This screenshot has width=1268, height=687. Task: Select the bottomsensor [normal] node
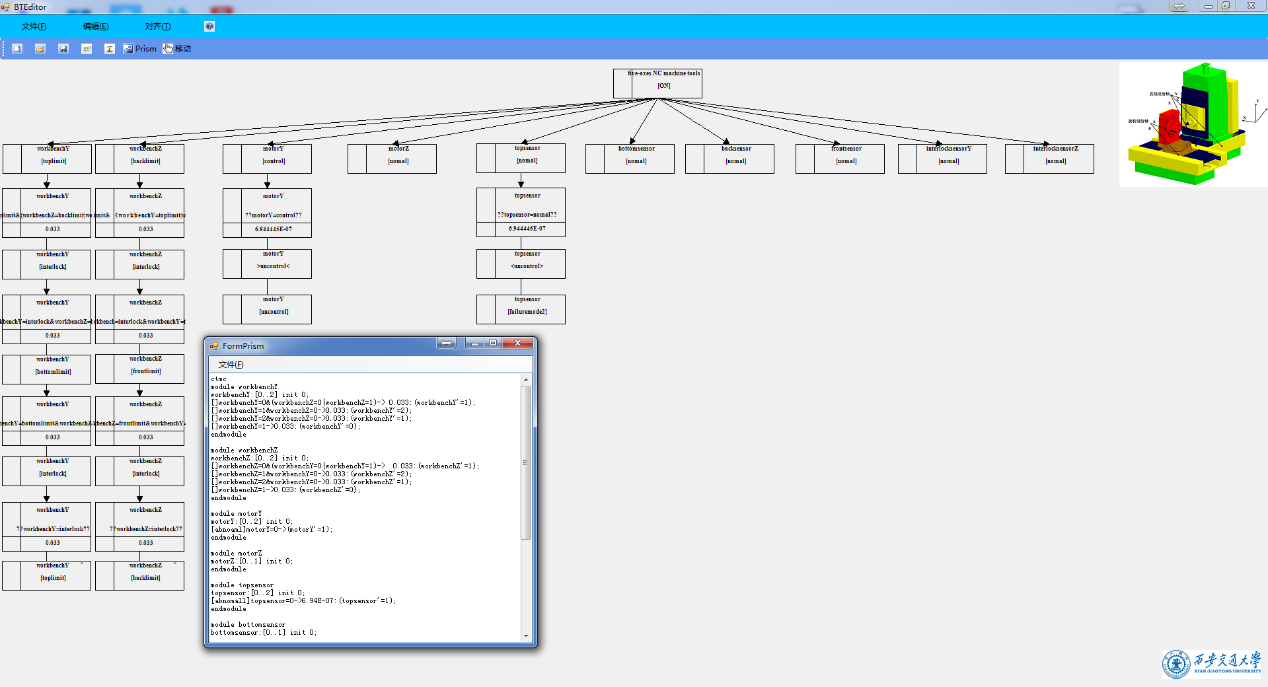629,159
